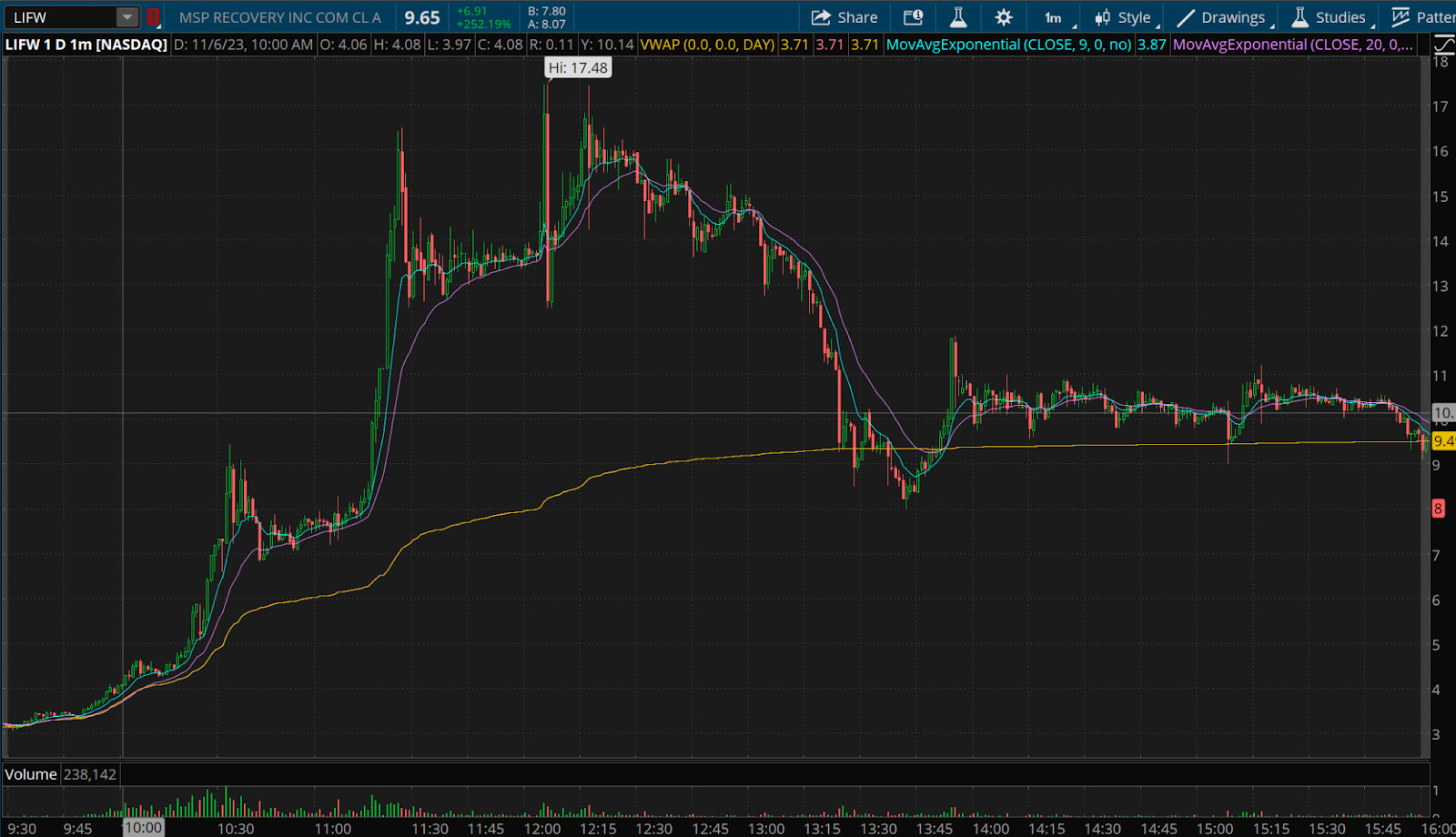Click the red linking number box

(x=153, y=17)
